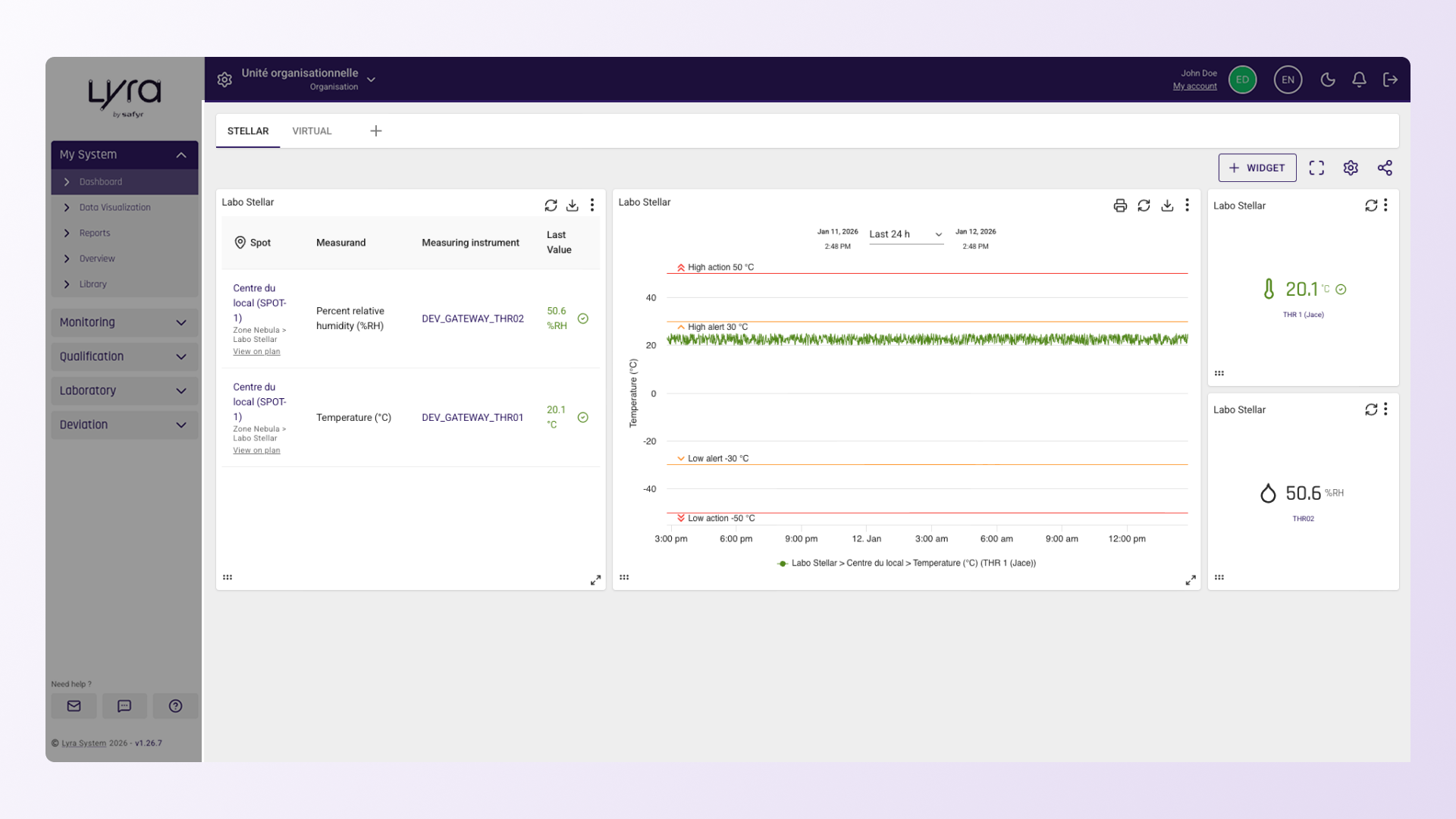Click the add WIDGET button
Viewport: 1456px width, 819px height.
1257,168
